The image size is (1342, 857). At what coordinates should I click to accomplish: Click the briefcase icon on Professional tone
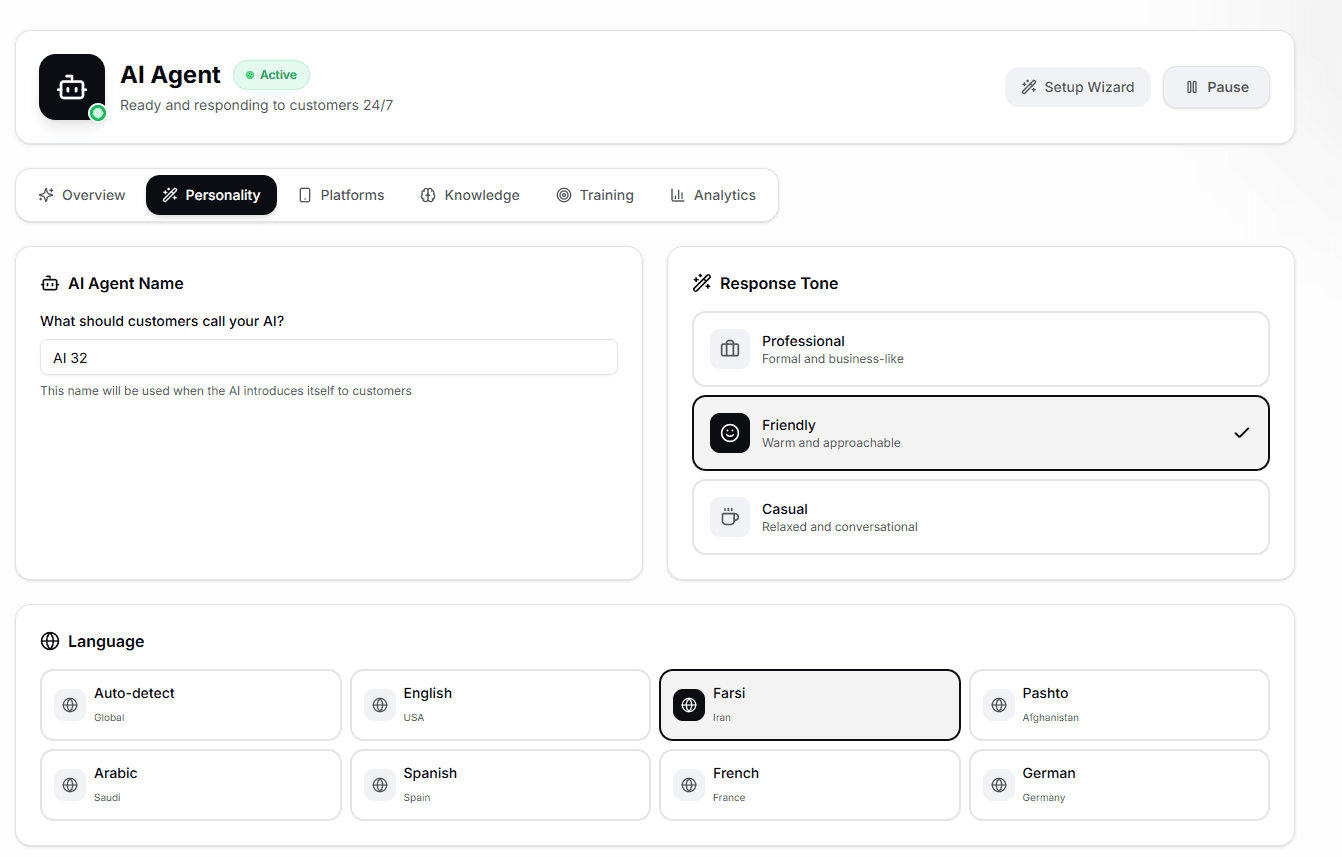pos(729,349)
